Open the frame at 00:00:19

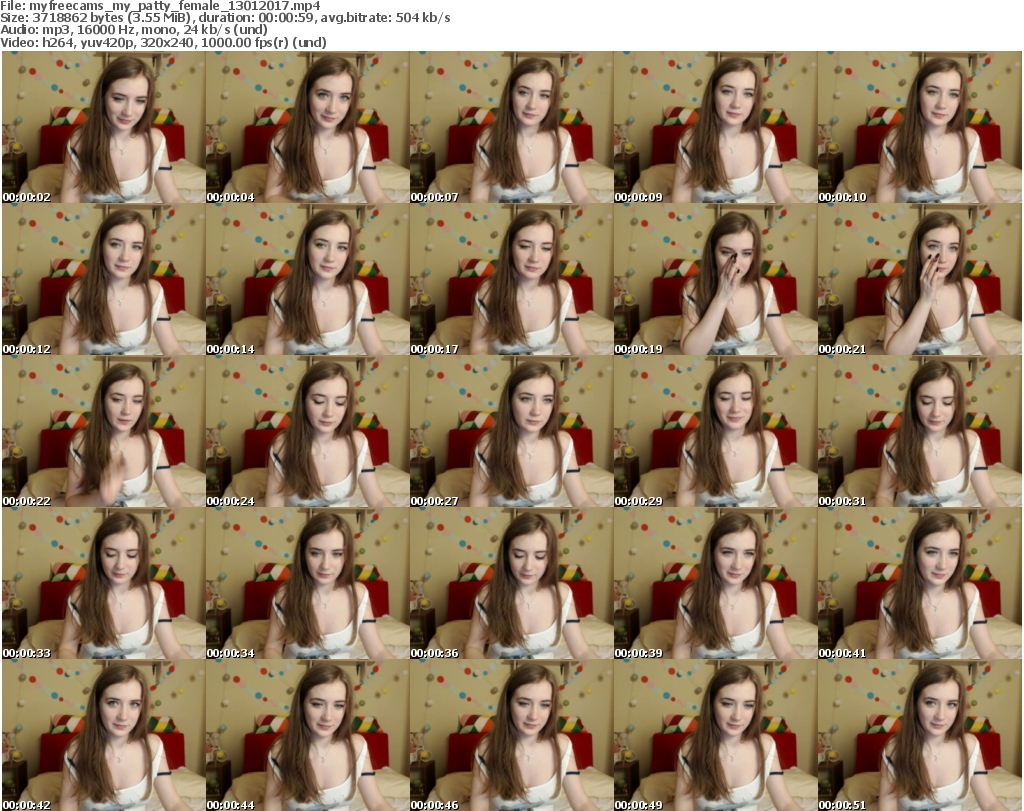pos(715,279)
